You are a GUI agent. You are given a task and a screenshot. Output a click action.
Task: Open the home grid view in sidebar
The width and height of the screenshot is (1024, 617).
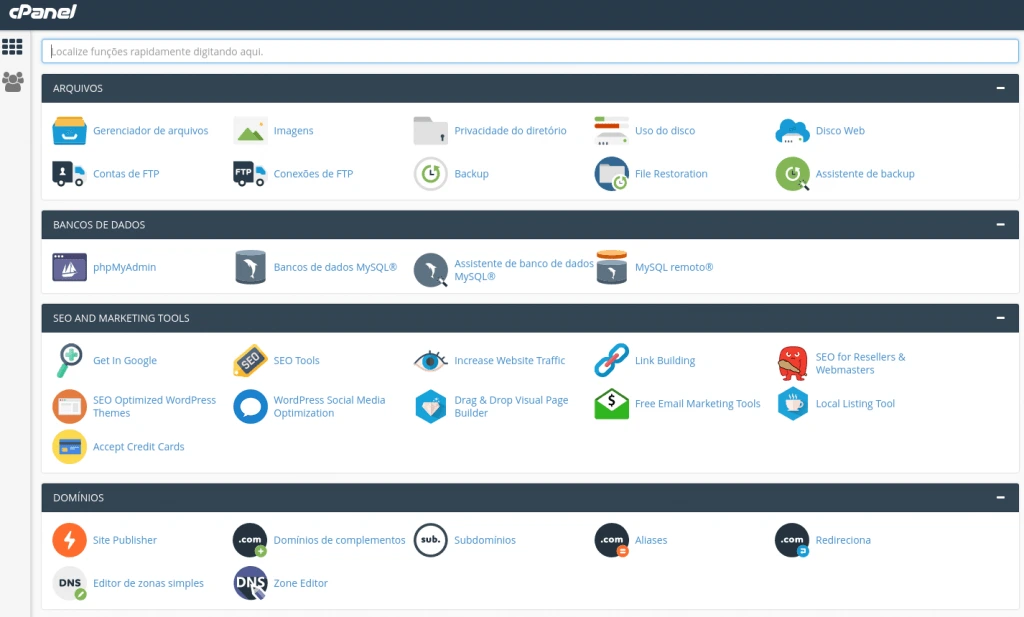pos(13,47)
